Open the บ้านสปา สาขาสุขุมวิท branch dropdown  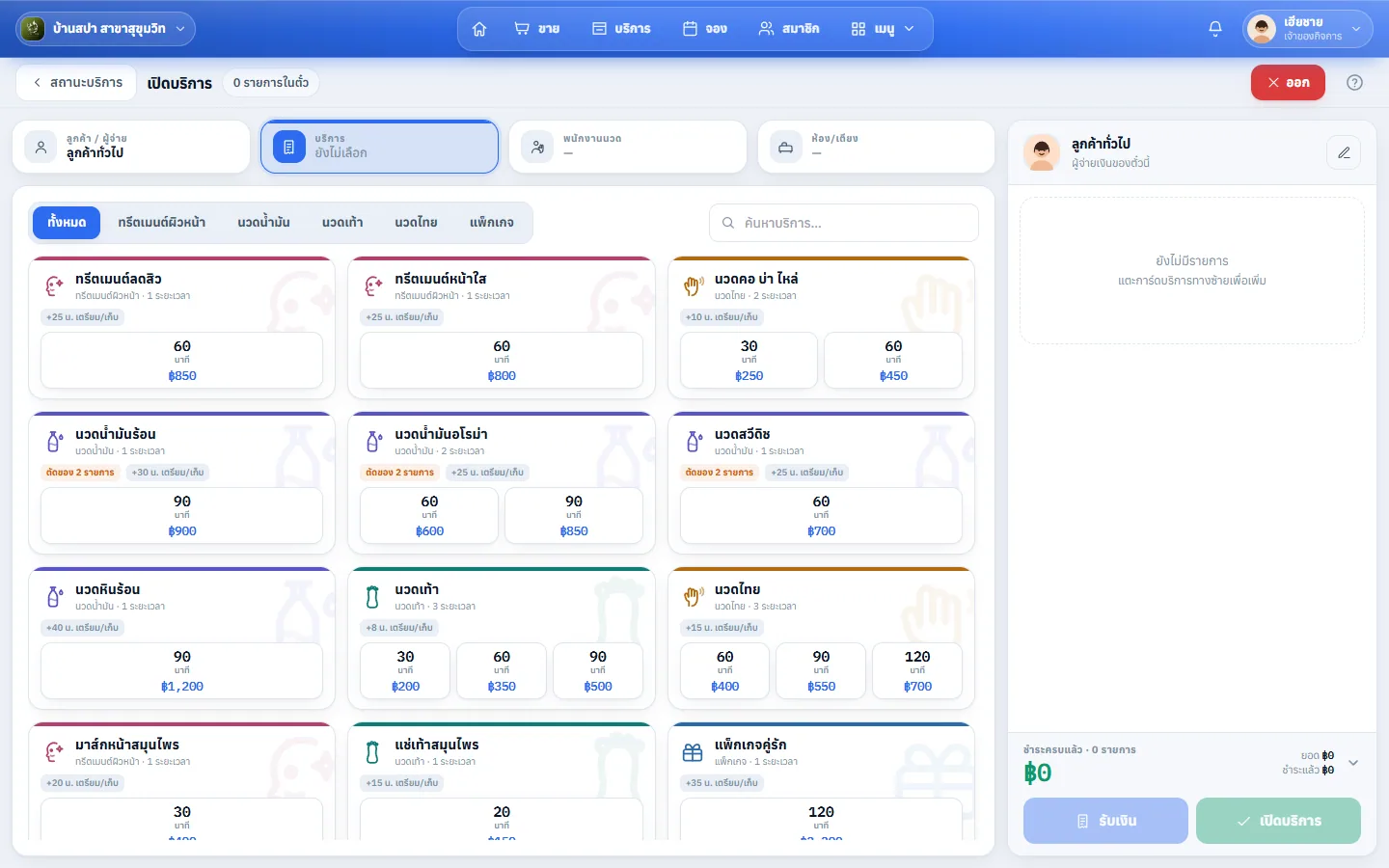point(106,29)
